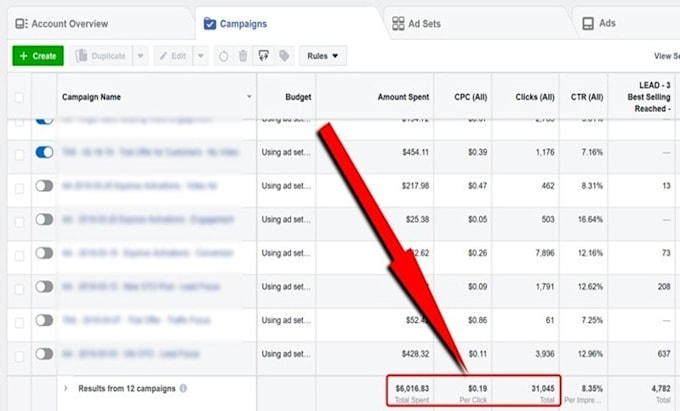Check the checkbox on the $0.86 CPC row
The image size is (680, 411).
tap(20, 323)
